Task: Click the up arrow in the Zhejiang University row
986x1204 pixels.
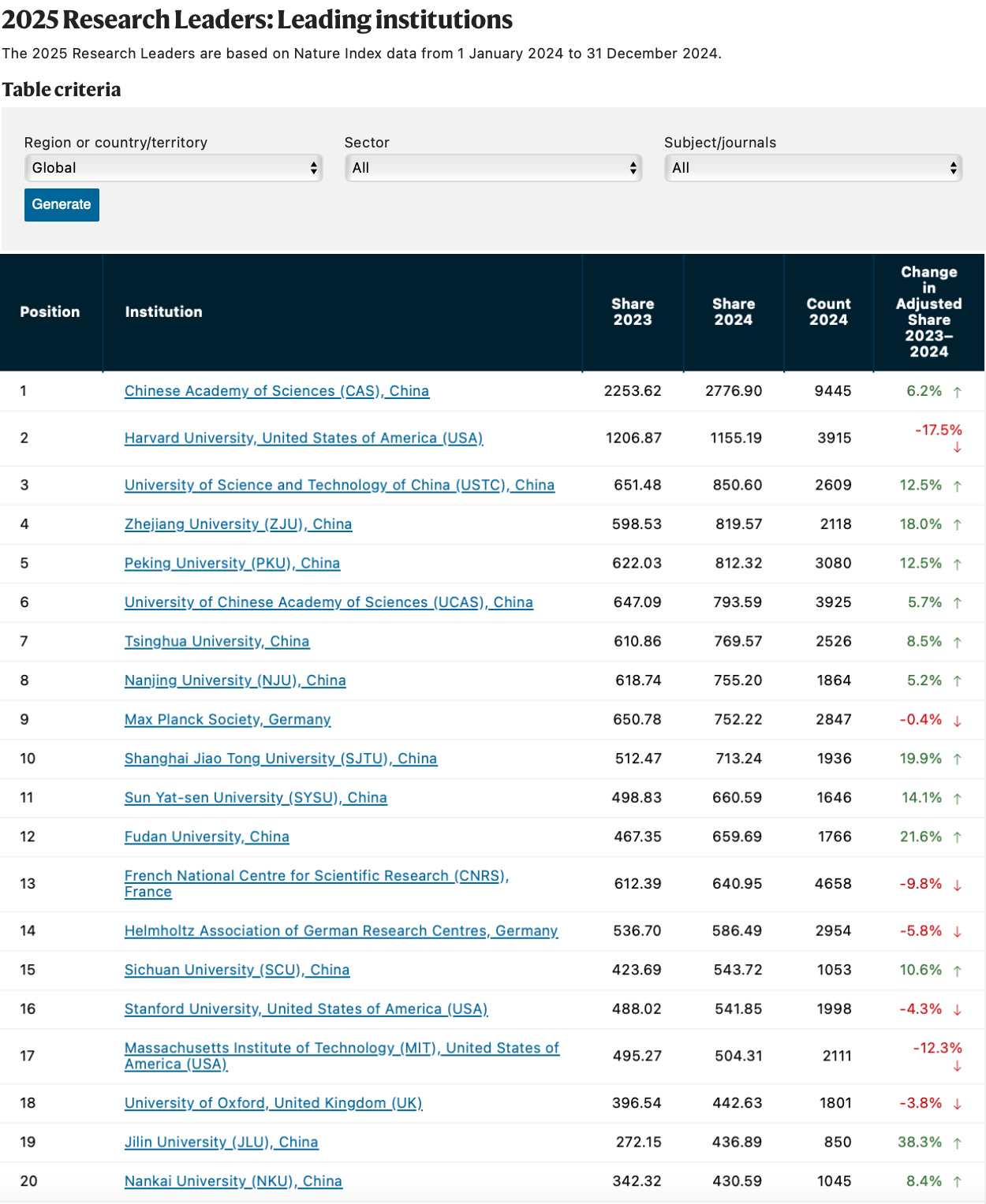Action: [x=957, y=525]
